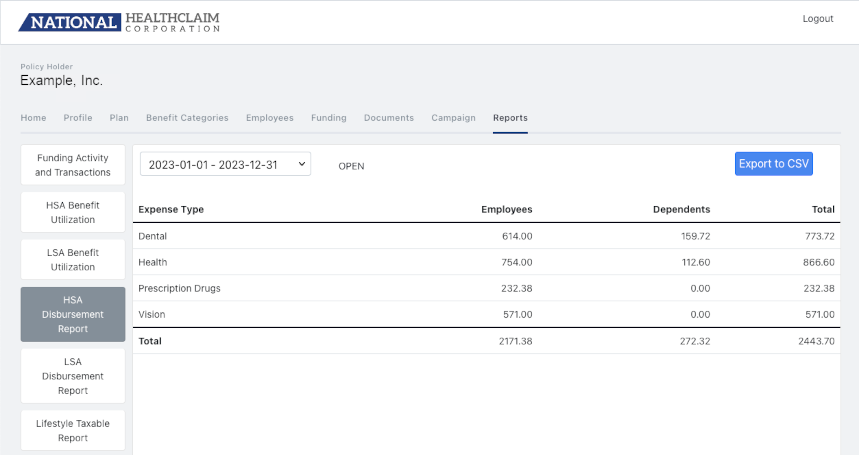Viewport: 859px width, 455px height.
Task: Expand the 2023-01-01 - 2023-12-31 date range dropdown
Action: (225, 164)
